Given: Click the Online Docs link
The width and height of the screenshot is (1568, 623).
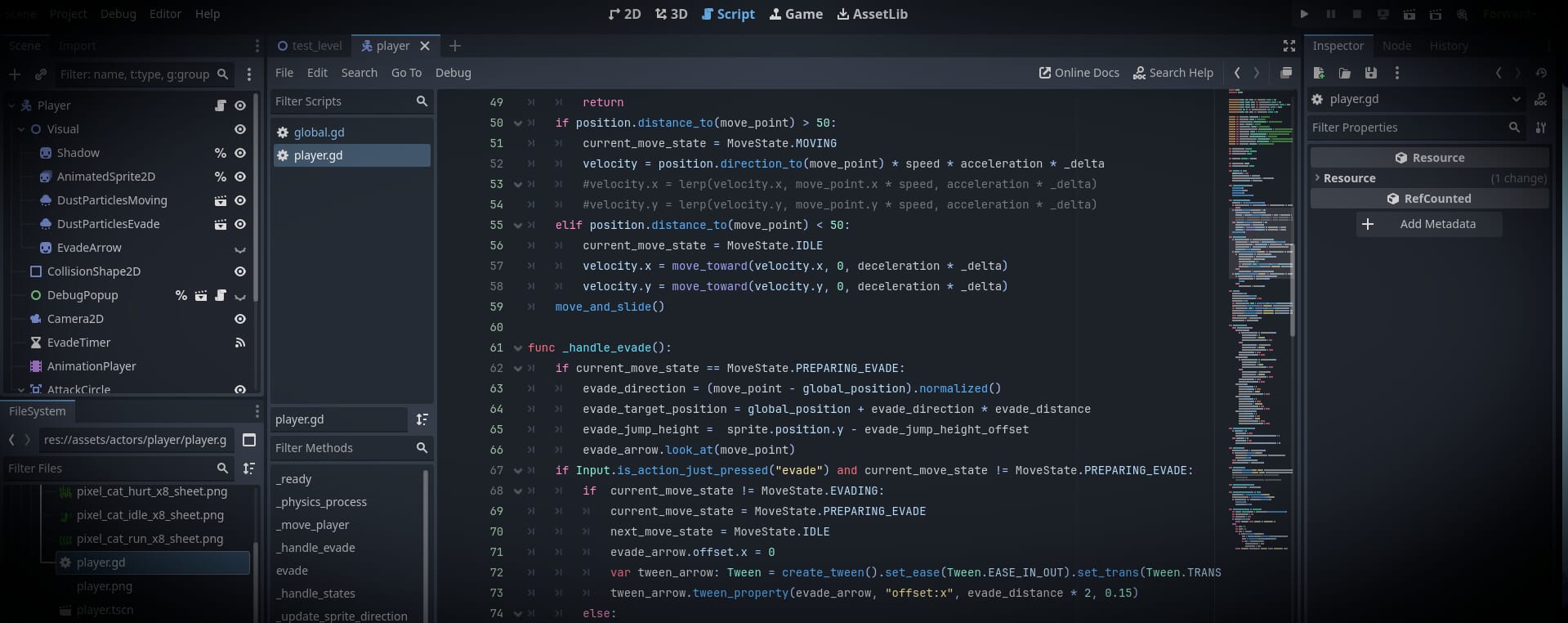Looking at the screenshot, I should [1079, 73].
